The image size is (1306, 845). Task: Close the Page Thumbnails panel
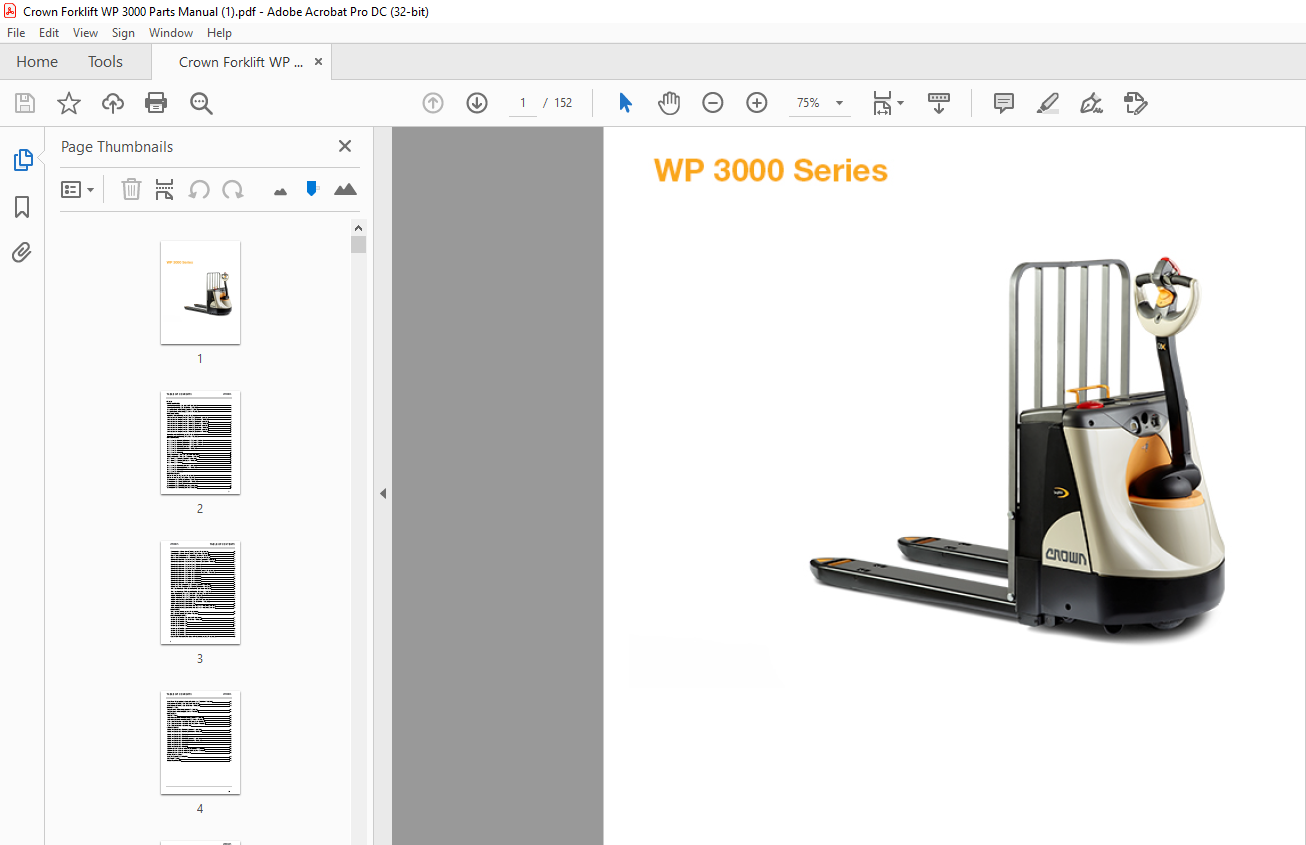345,146
